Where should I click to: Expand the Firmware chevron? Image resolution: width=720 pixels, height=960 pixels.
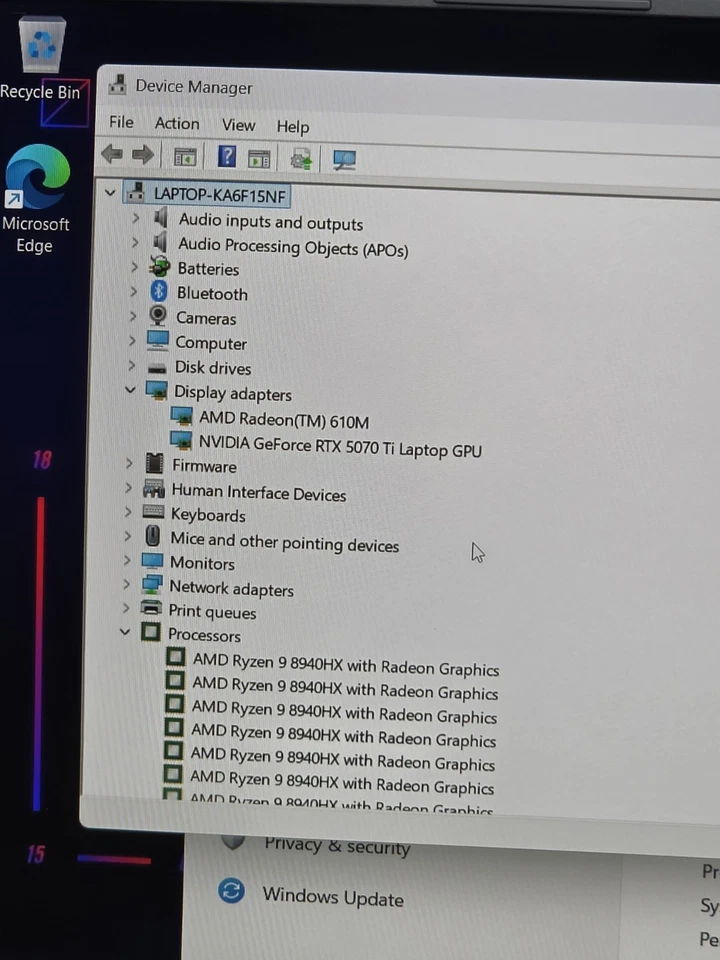[129, 463]
